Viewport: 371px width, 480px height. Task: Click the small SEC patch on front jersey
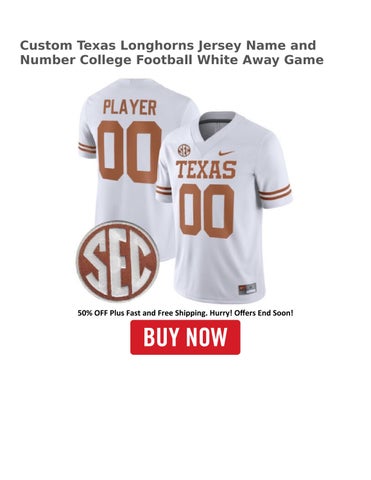coord(184,150)
